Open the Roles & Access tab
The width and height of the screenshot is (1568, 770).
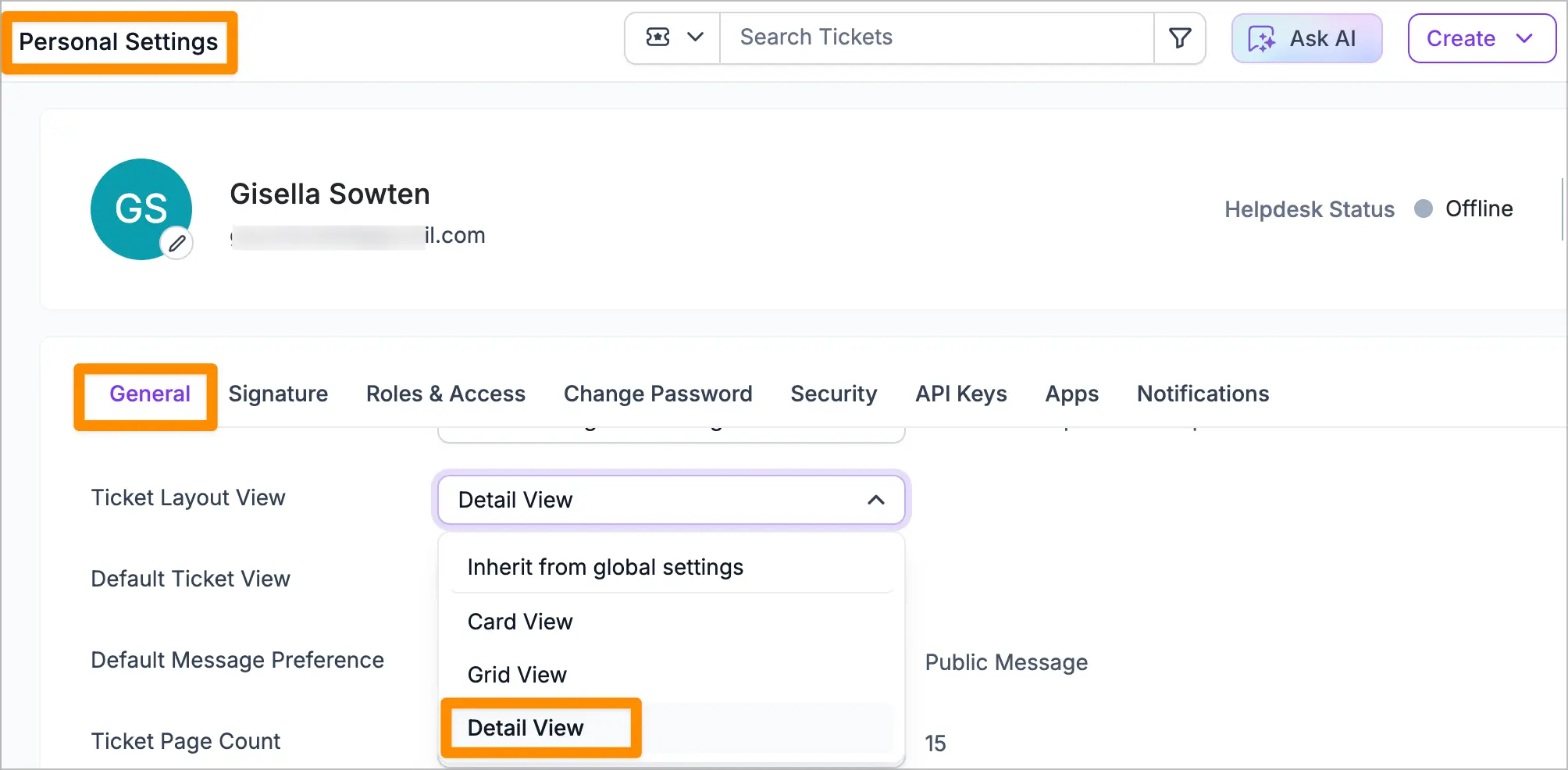tap(445, 394)
